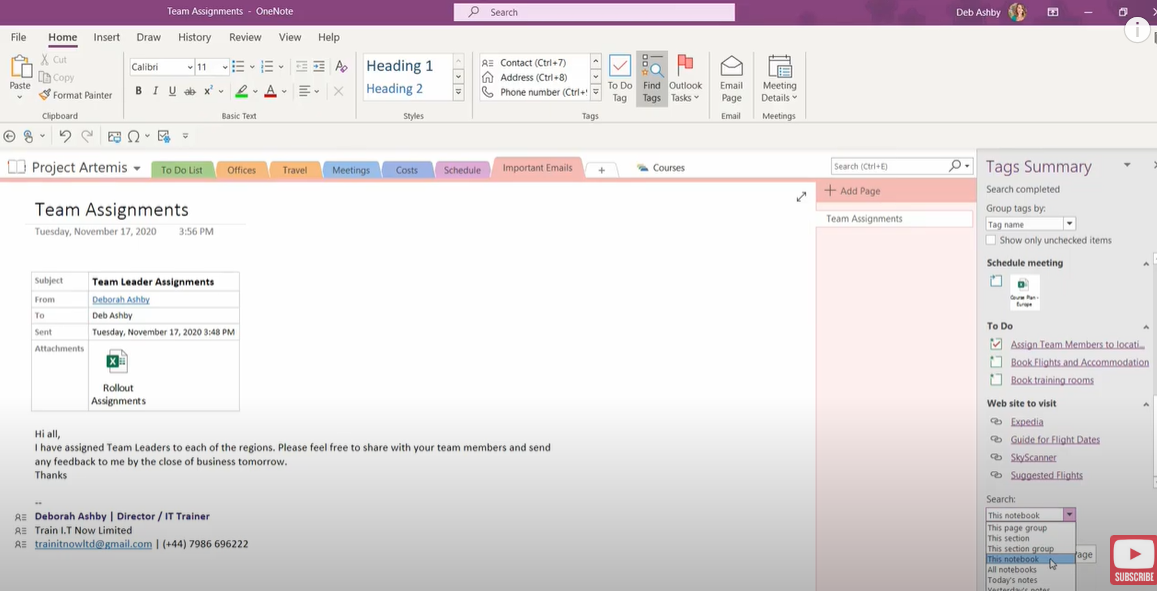Click the Add Page button
Image resolution: width=1157 pixels, height=591 pixels.
(x=857, y=190)
